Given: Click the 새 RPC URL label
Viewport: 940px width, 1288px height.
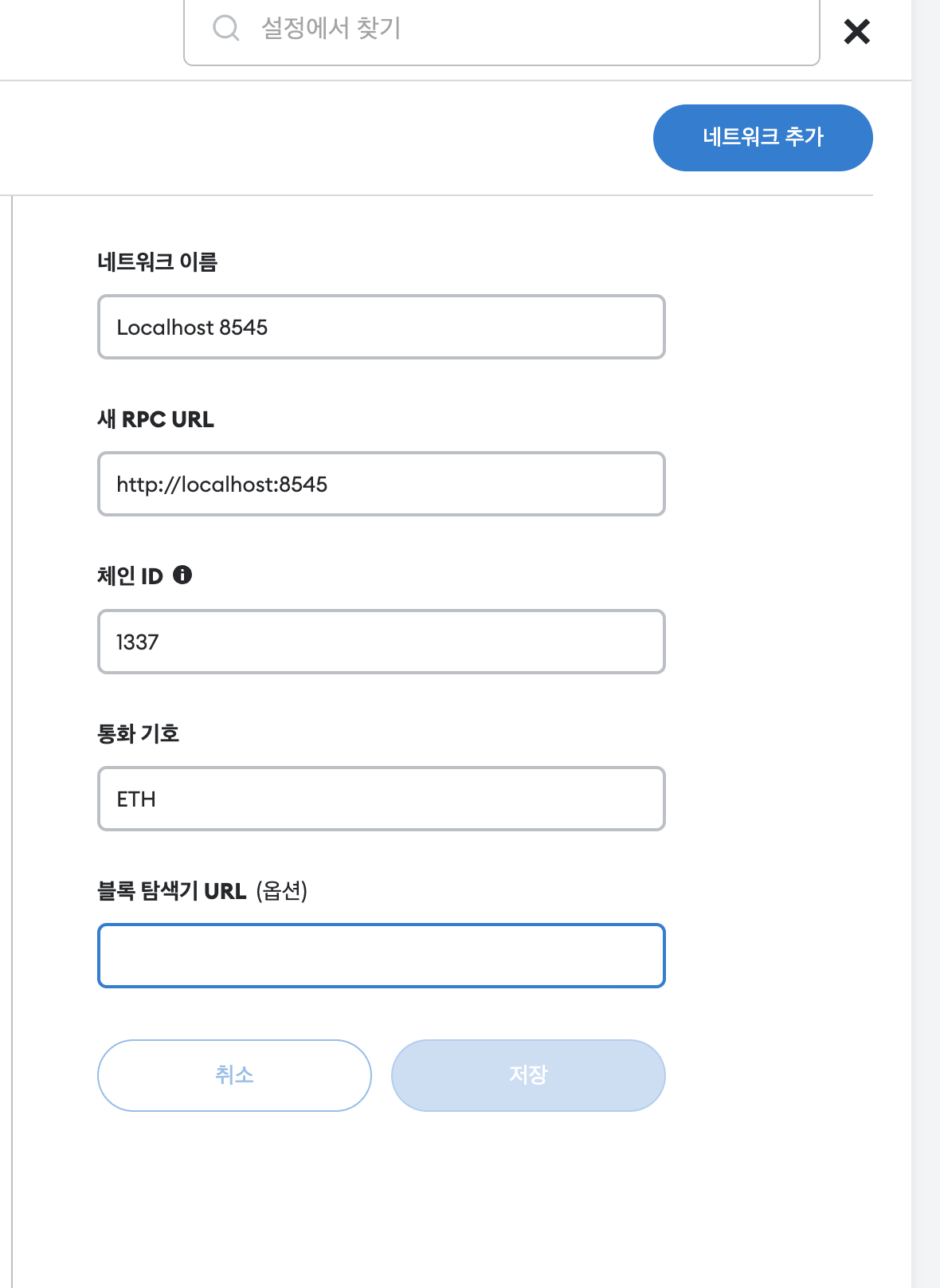Looking at the screenshot, I should [x=155, y=419].
